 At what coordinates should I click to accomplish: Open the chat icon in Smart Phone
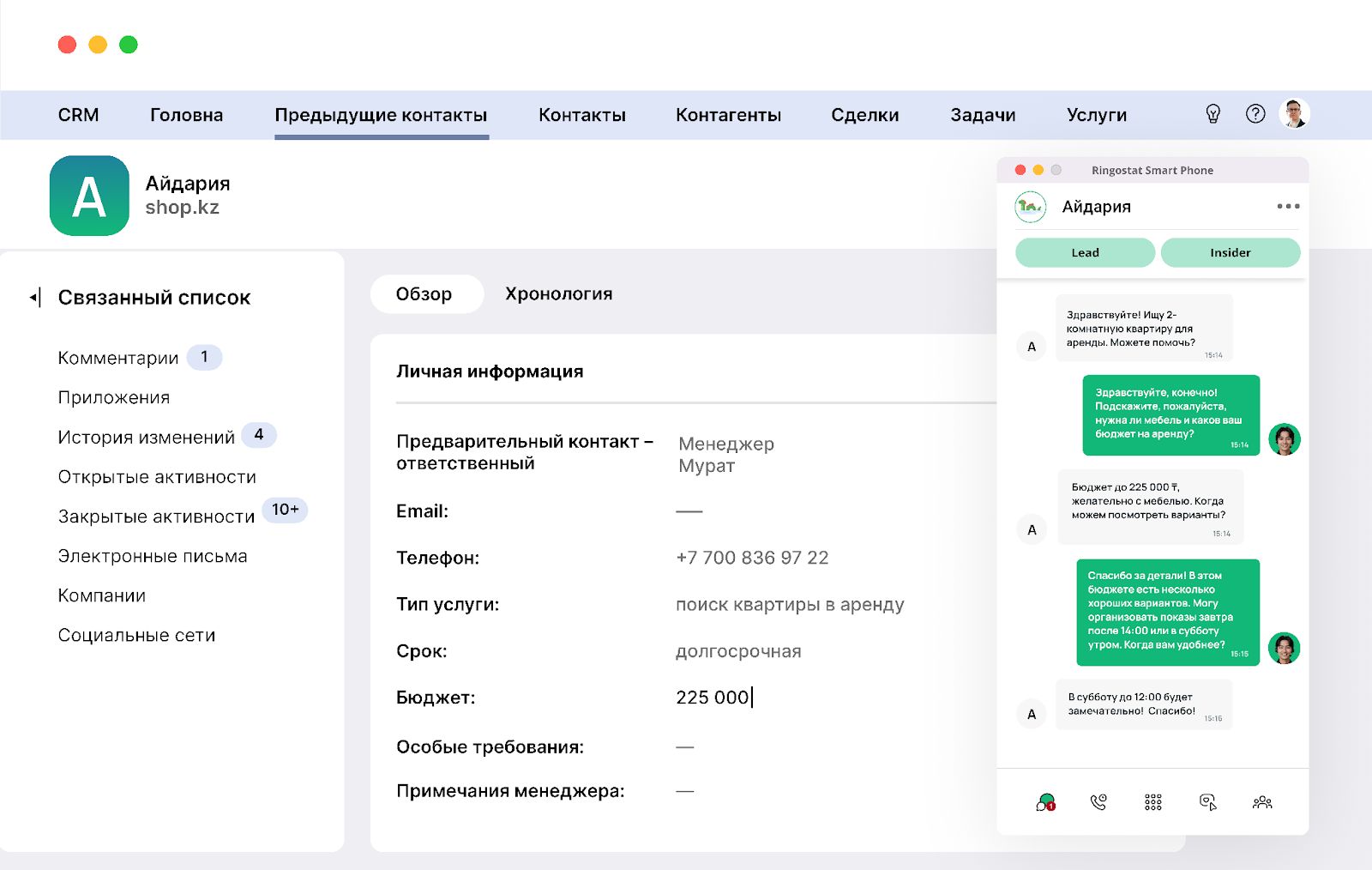tap(1045, 802)
